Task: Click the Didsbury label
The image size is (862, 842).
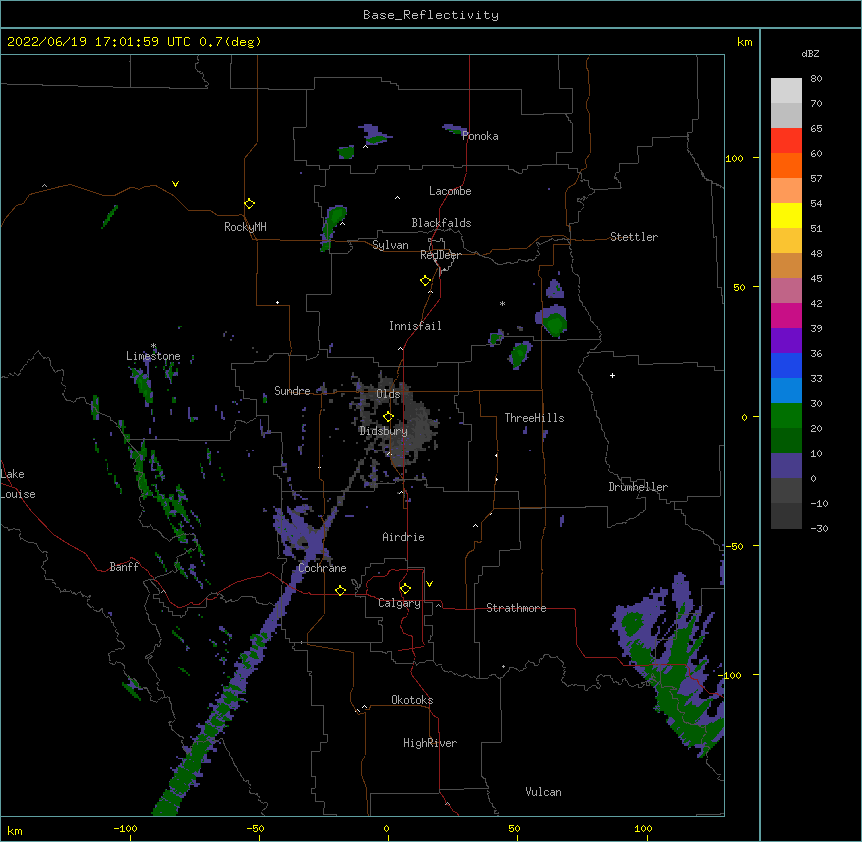Action: coord(383,431)
